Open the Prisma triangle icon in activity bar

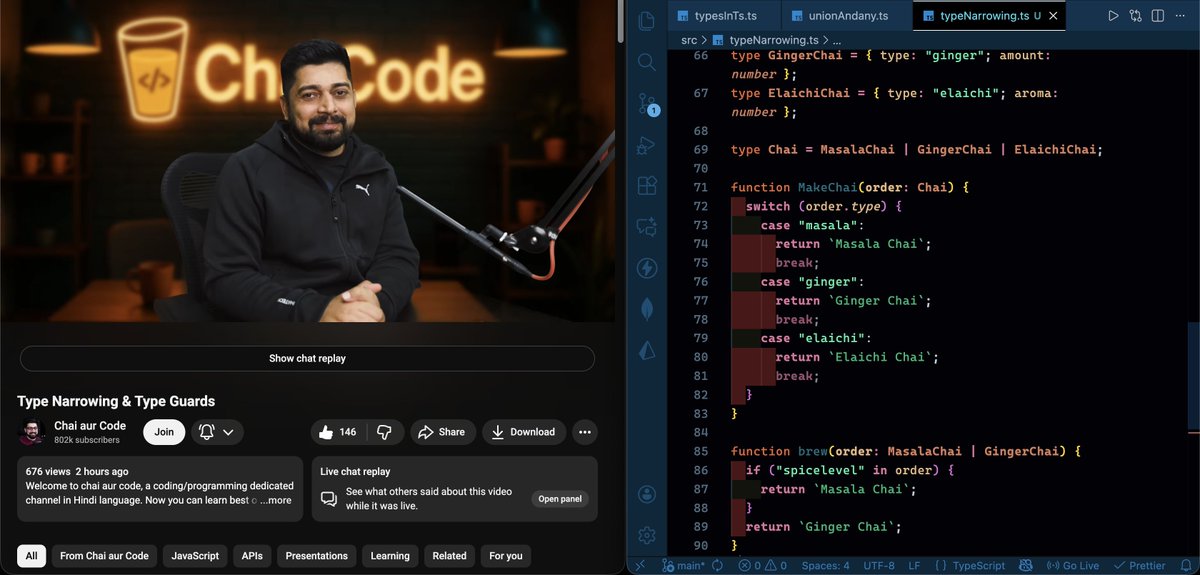(647, 350)
